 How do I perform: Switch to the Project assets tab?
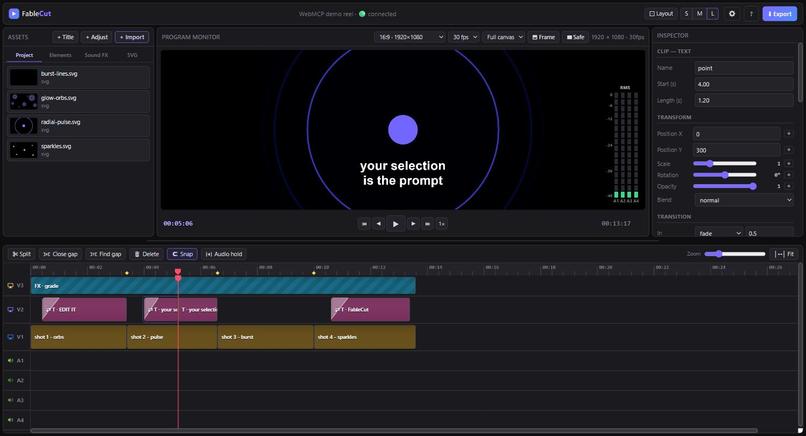click(x=24, y=55)
